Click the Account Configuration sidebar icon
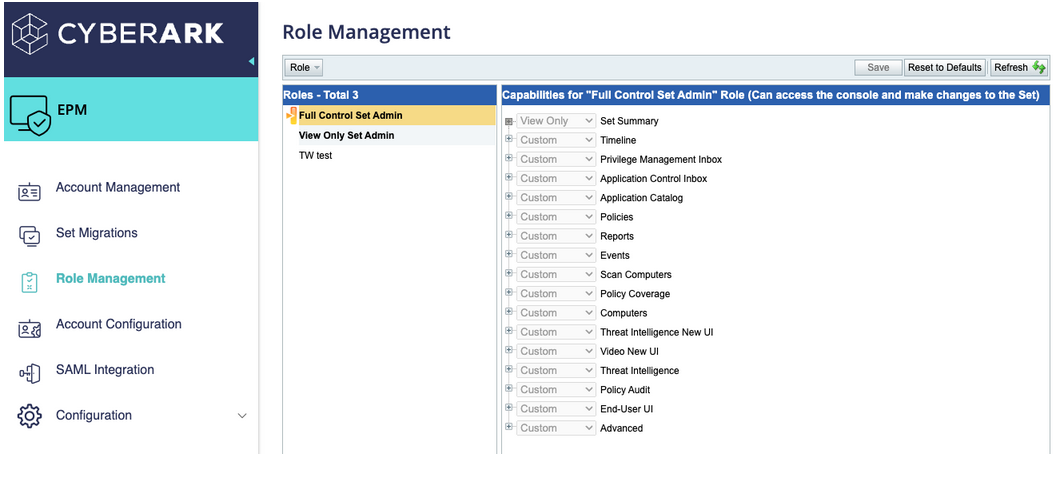 pyautogui.click(x=30, y=328)
